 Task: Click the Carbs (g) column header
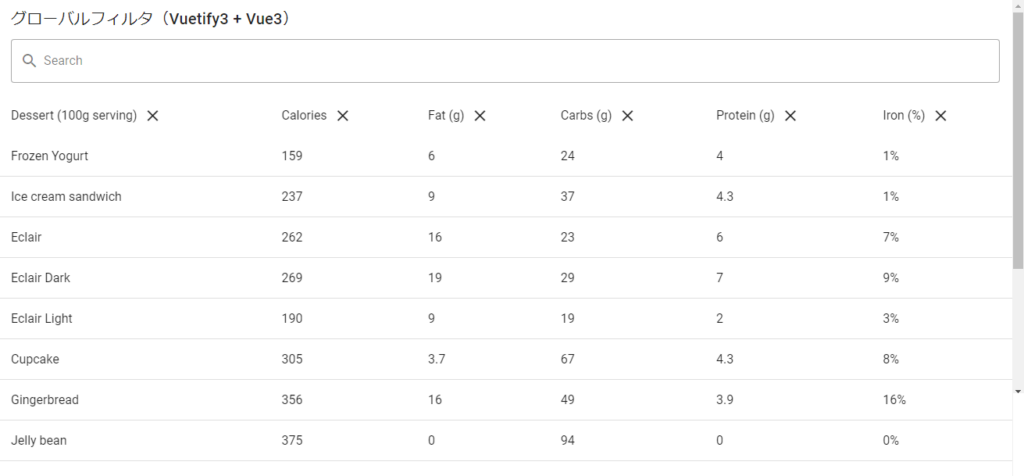click(x=586, y=116)
